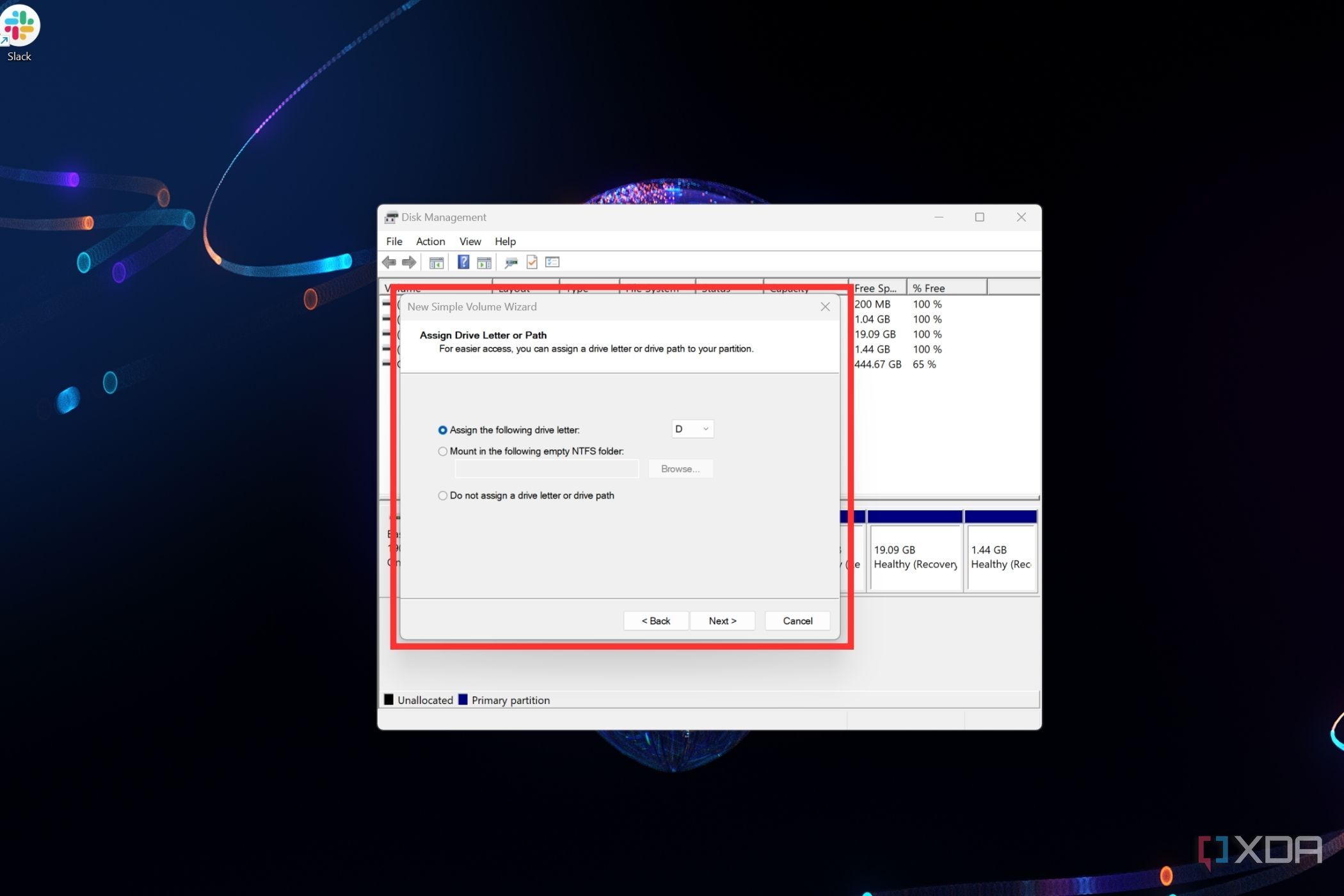This screenshot has height=896, width=1344.
Task: Cancel the New Simple Volume Wizard
Action: tap(797, 621)
